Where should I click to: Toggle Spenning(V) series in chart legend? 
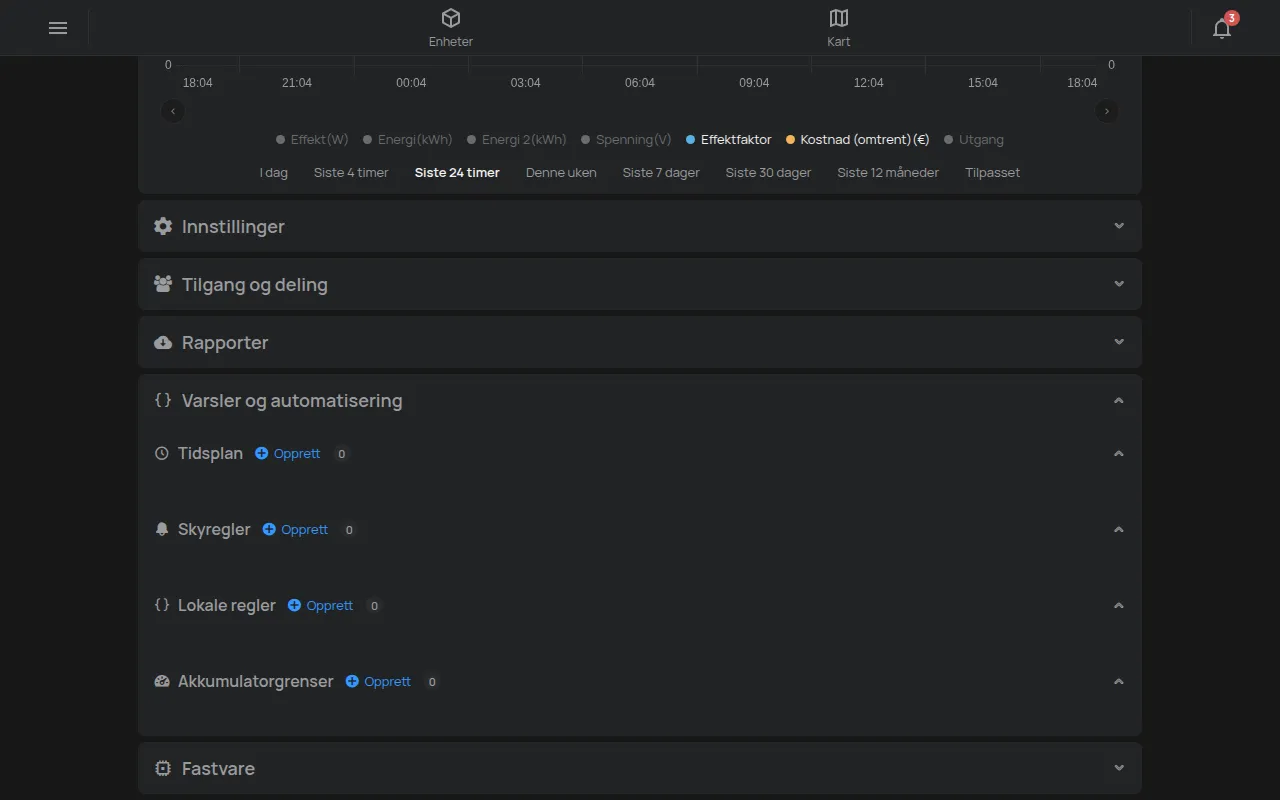click(x=626, y=140)
